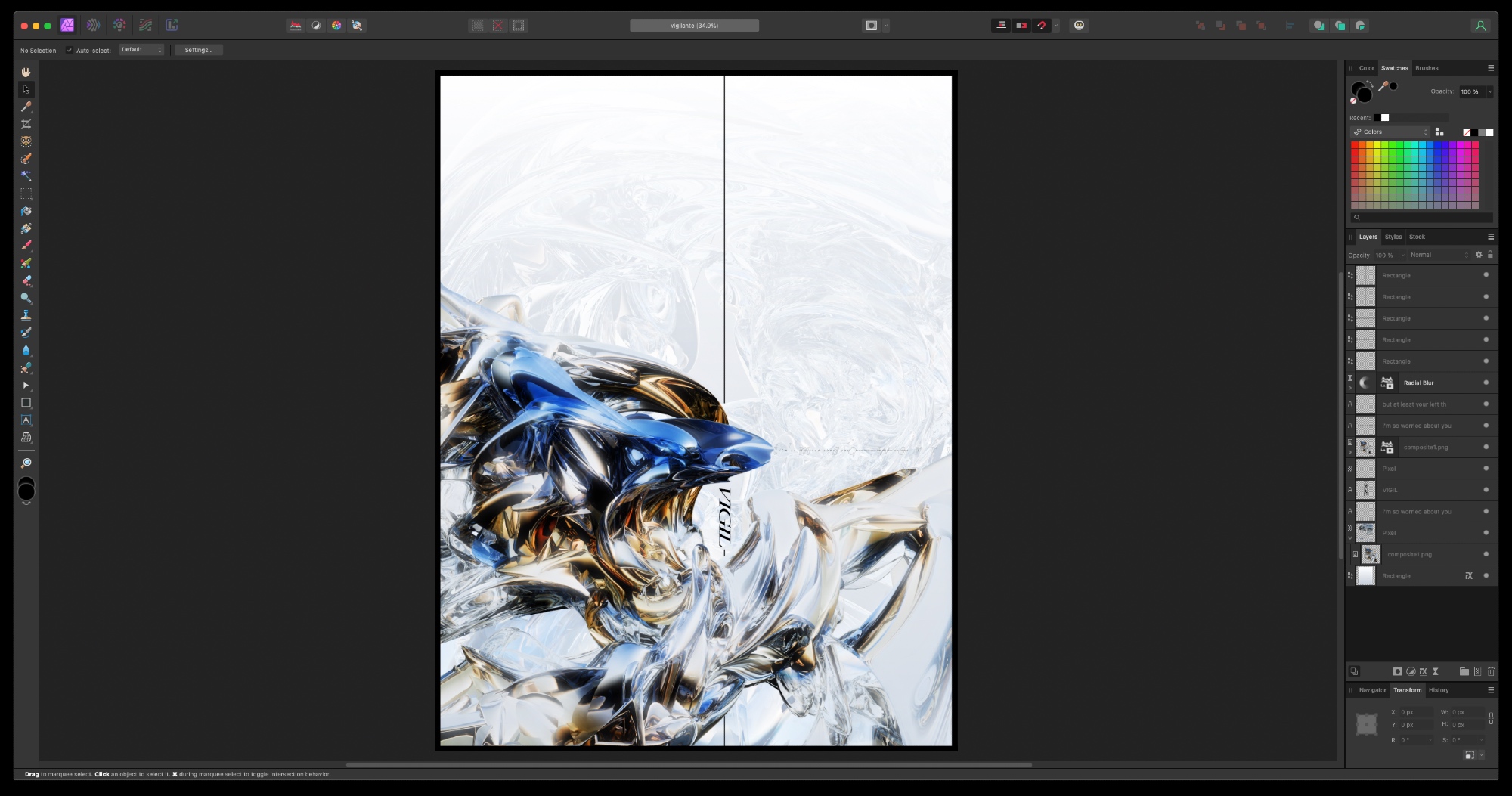The width and height of the screenshot is (1512, 796).
Task: Switch to the Brushes tab
Action: tap(1427, 68)
